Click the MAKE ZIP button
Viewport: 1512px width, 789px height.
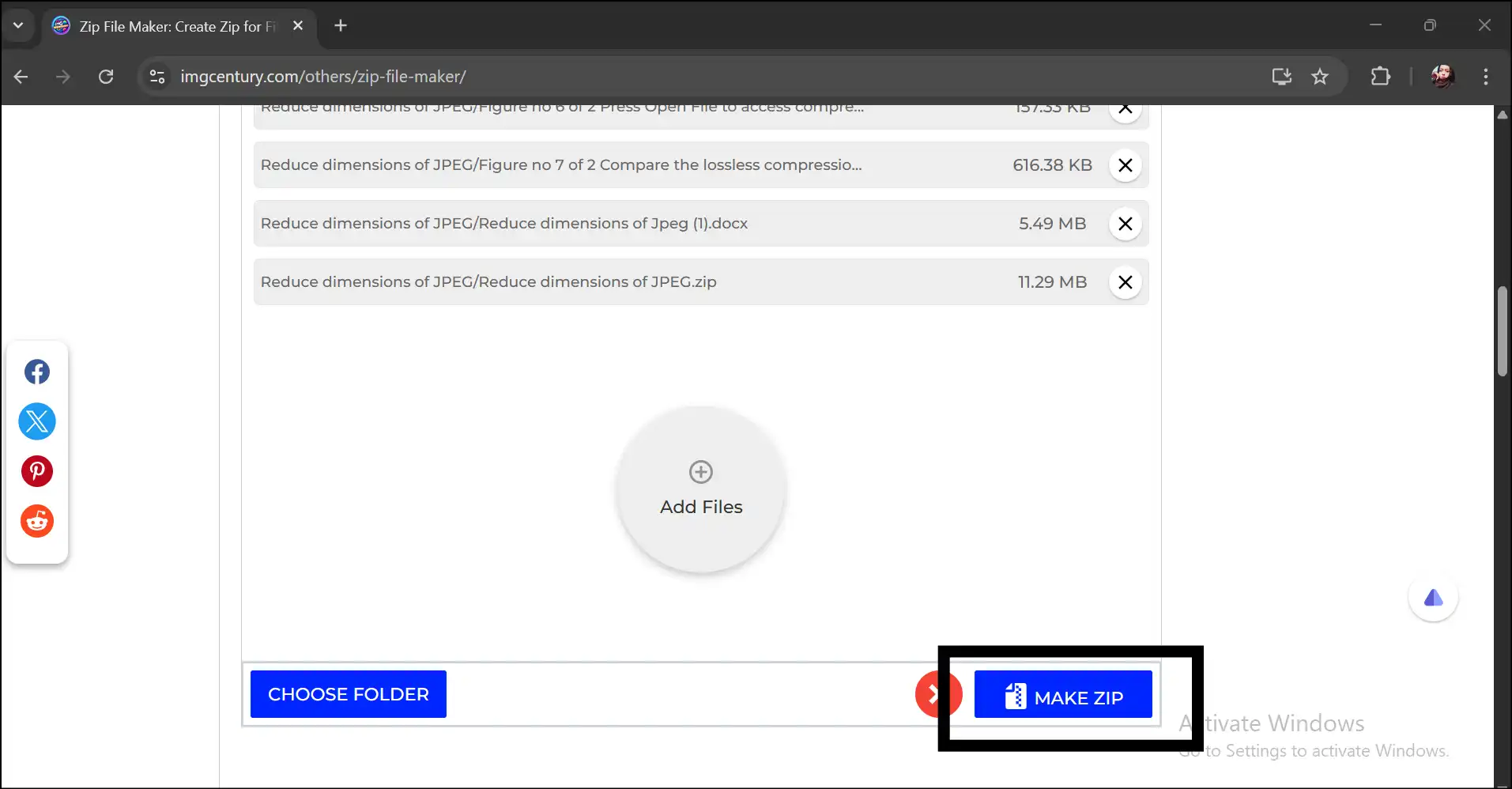tap(1063, 694)
